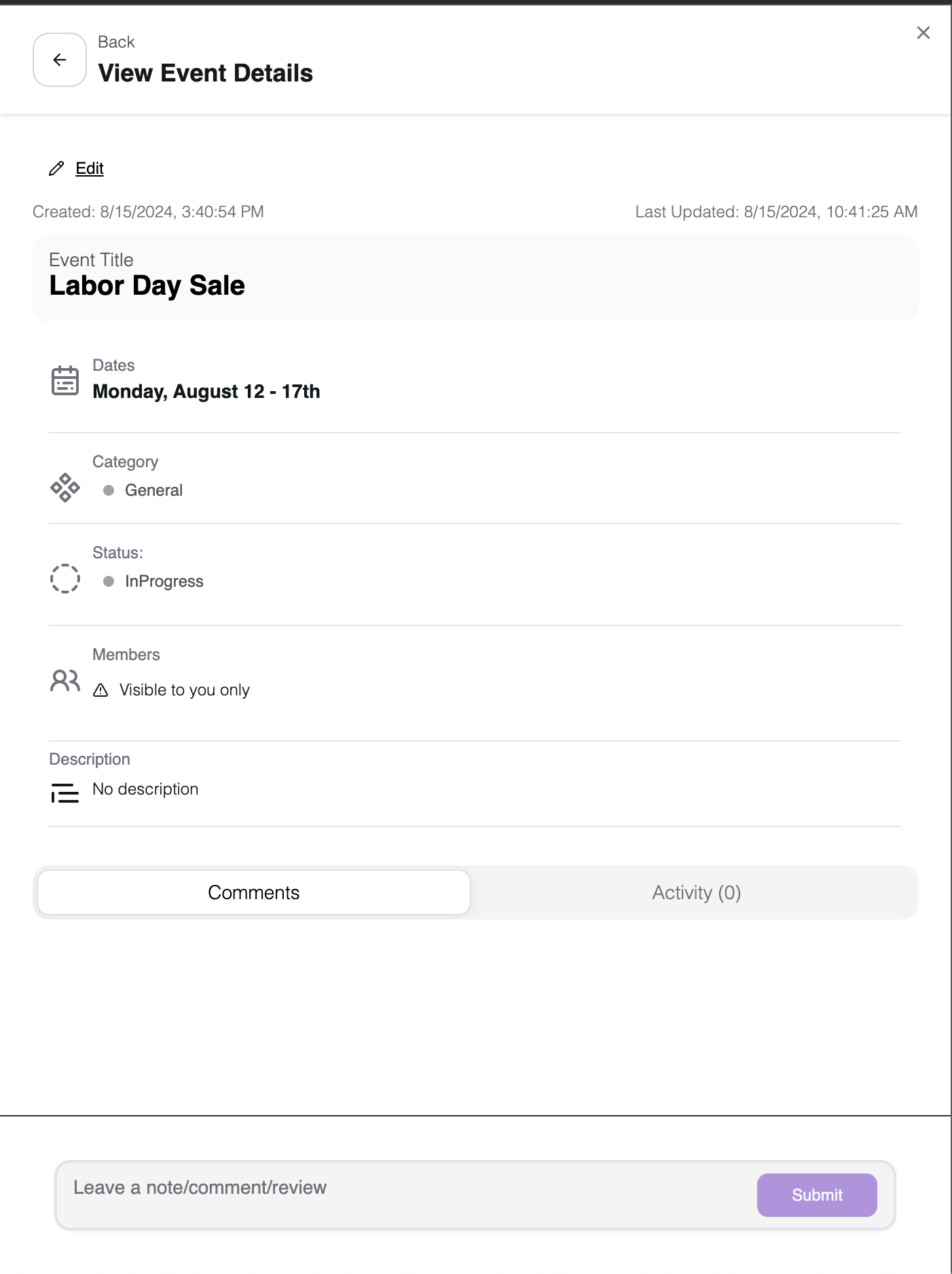Click the back arrow button
This screenshot has height=1274, width=952.
[60, 60]
